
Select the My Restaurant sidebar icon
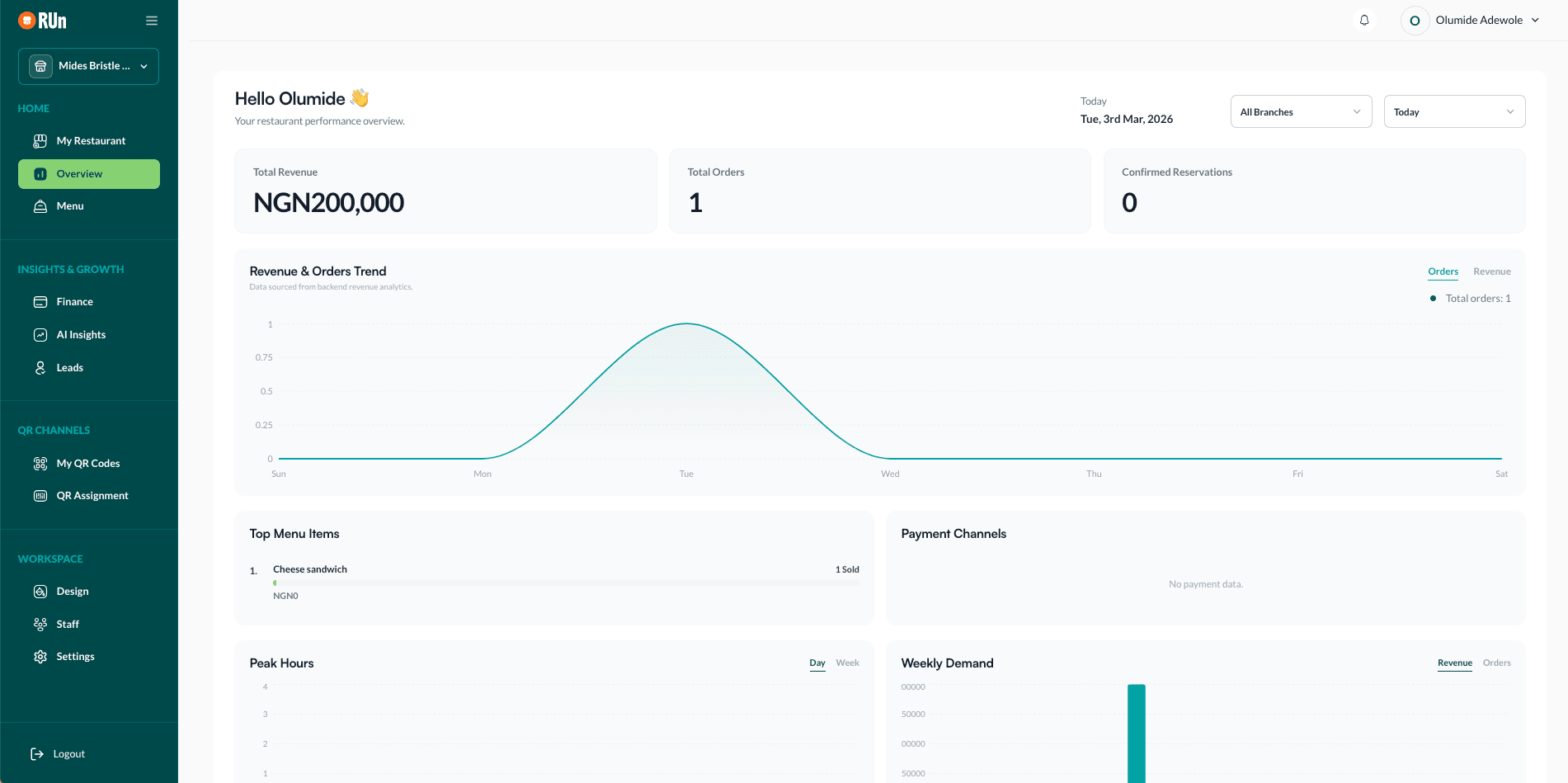click(40, 140)
